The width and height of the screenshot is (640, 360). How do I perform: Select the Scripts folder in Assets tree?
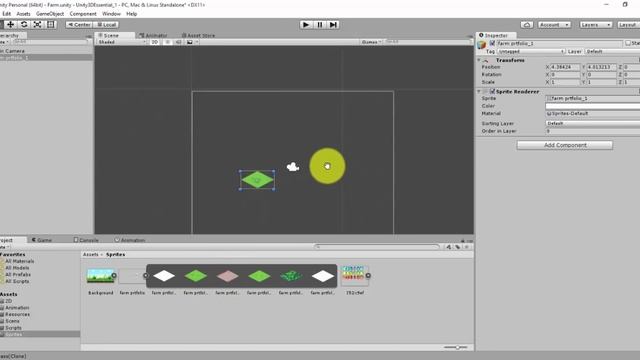pyautogui.click(x=13, y=328)
